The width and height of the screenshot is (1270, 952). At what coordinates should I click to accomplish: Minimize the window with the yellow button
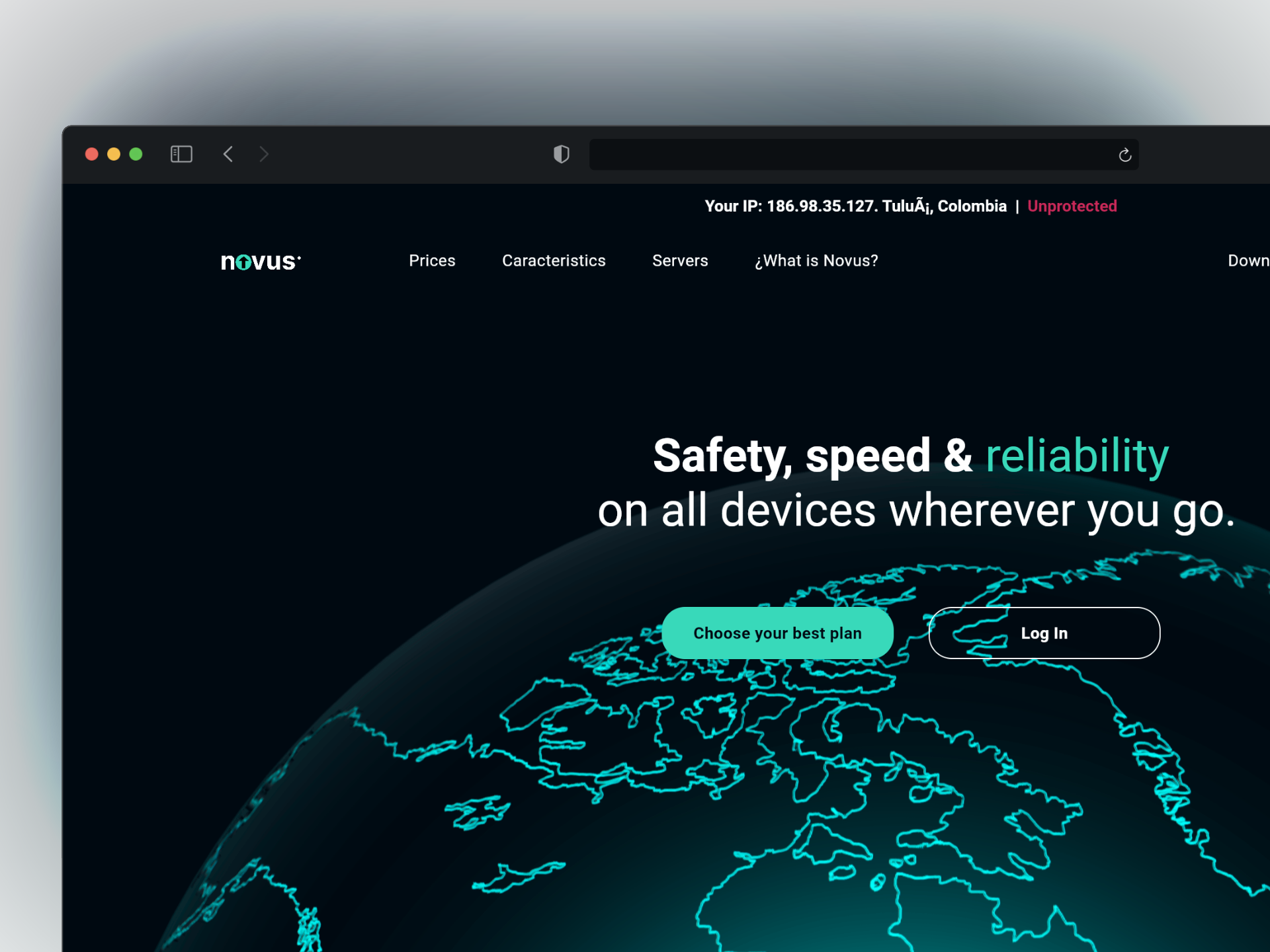pos(114,154)
